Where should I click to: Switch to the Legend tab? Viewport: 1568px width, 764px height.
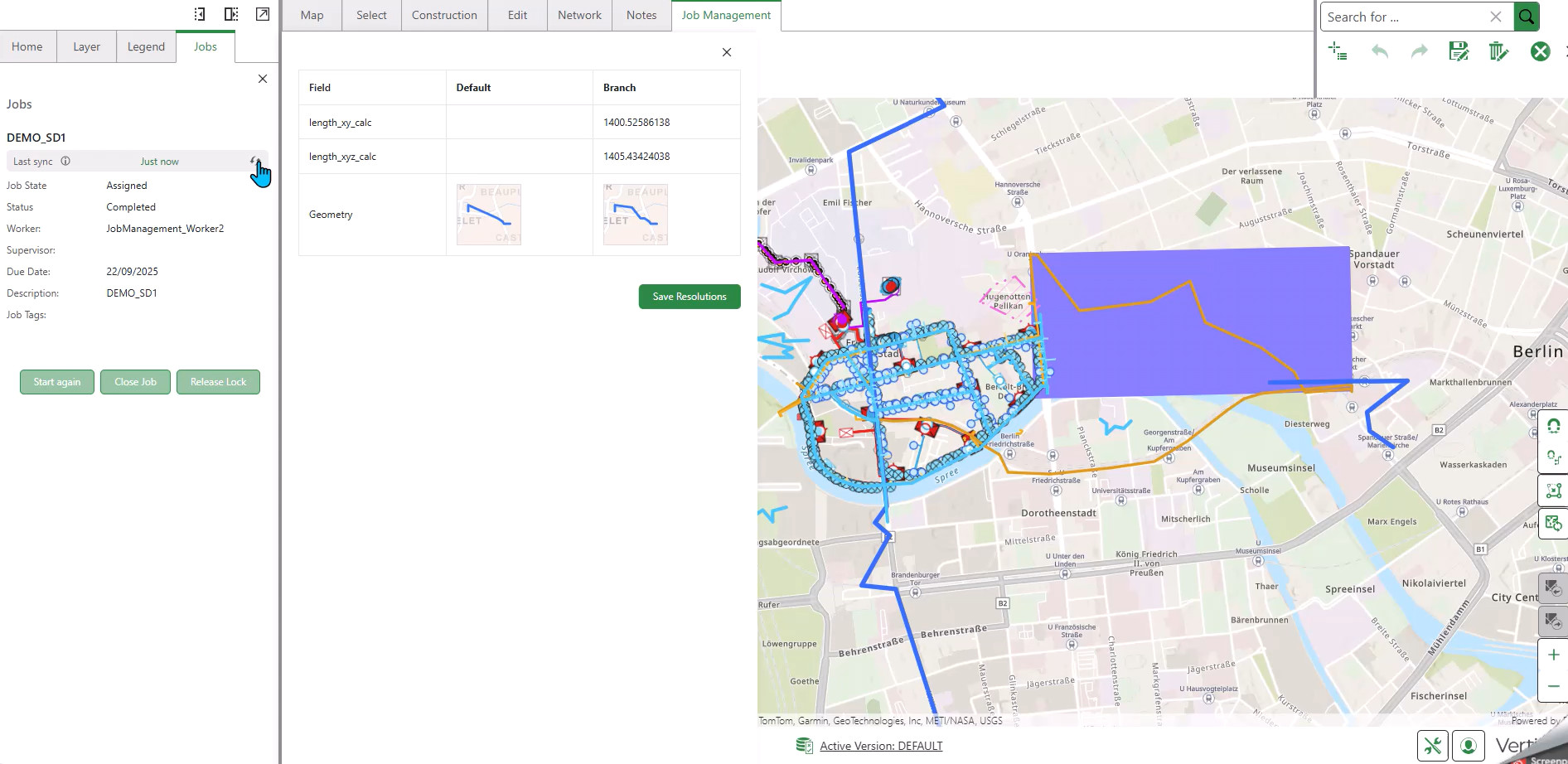pyautogui.click(x=146, y=47)
